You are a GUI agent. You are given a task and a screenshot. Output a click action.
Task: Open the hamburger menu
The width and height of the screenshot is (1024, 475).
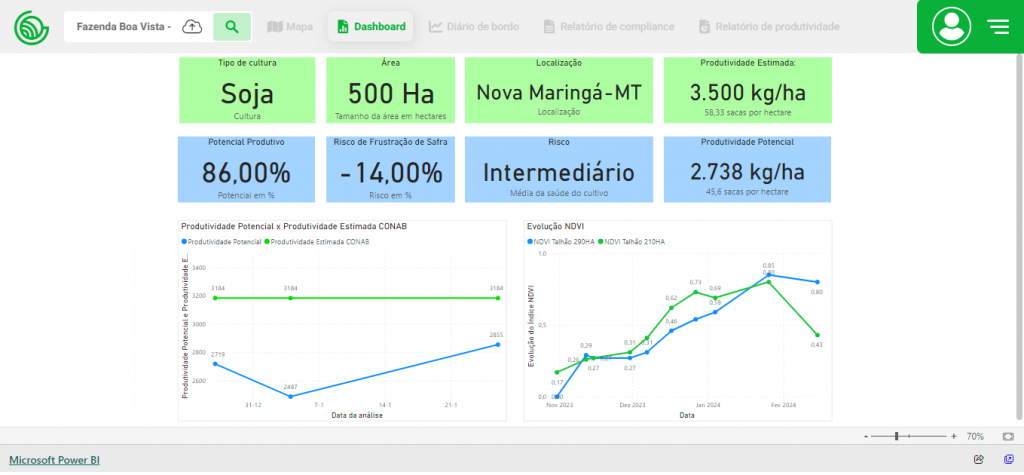(998, 27)
